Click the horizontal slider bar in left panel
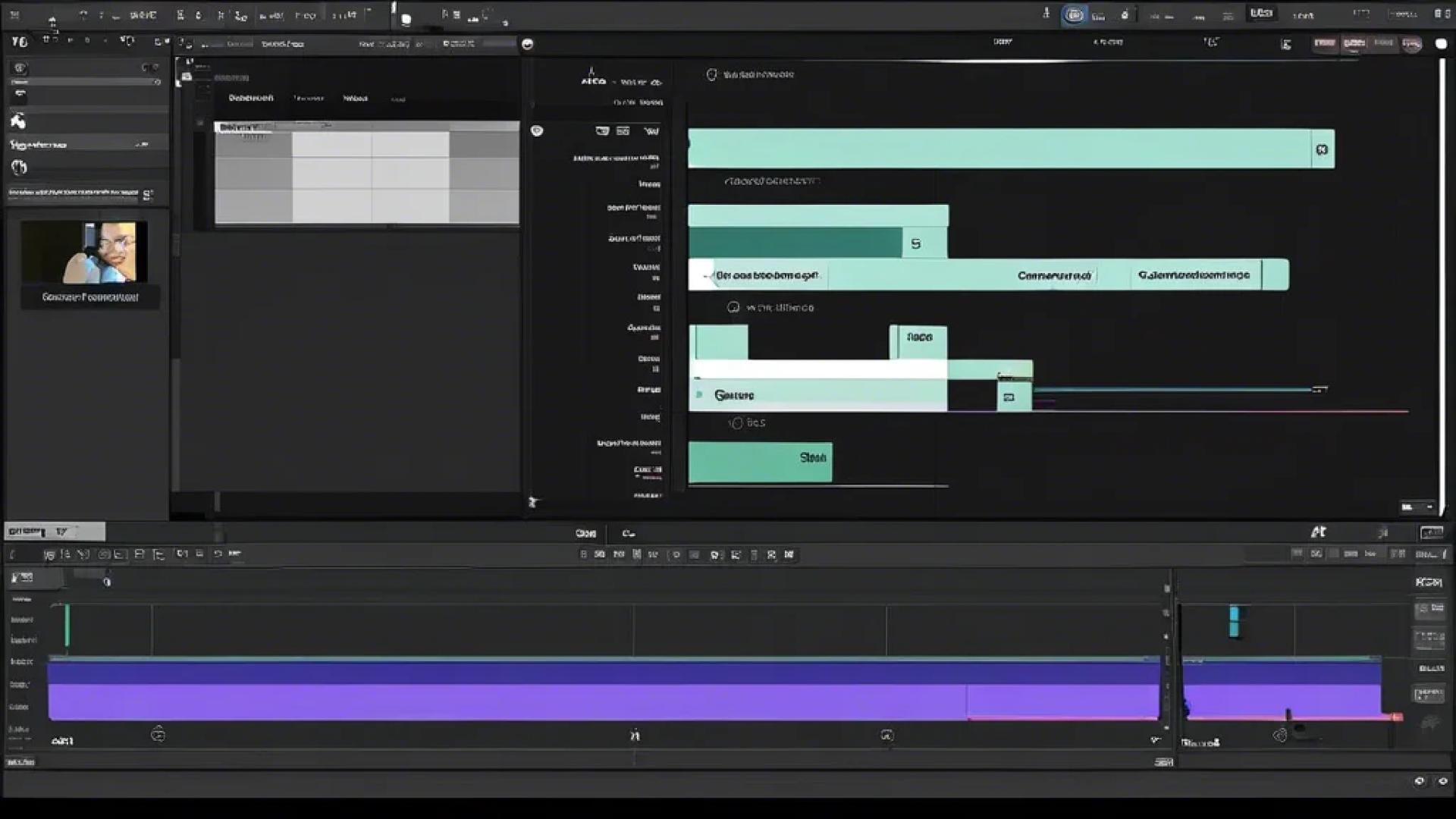Viewport: 1456px width, 819px height. 83,82
